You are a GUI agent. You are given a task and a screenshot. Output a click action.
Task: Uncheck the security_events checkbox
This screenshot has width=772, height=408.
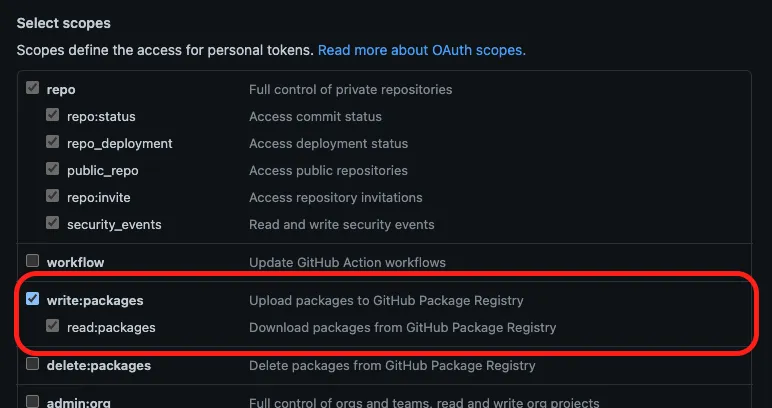tap(53, 224)
